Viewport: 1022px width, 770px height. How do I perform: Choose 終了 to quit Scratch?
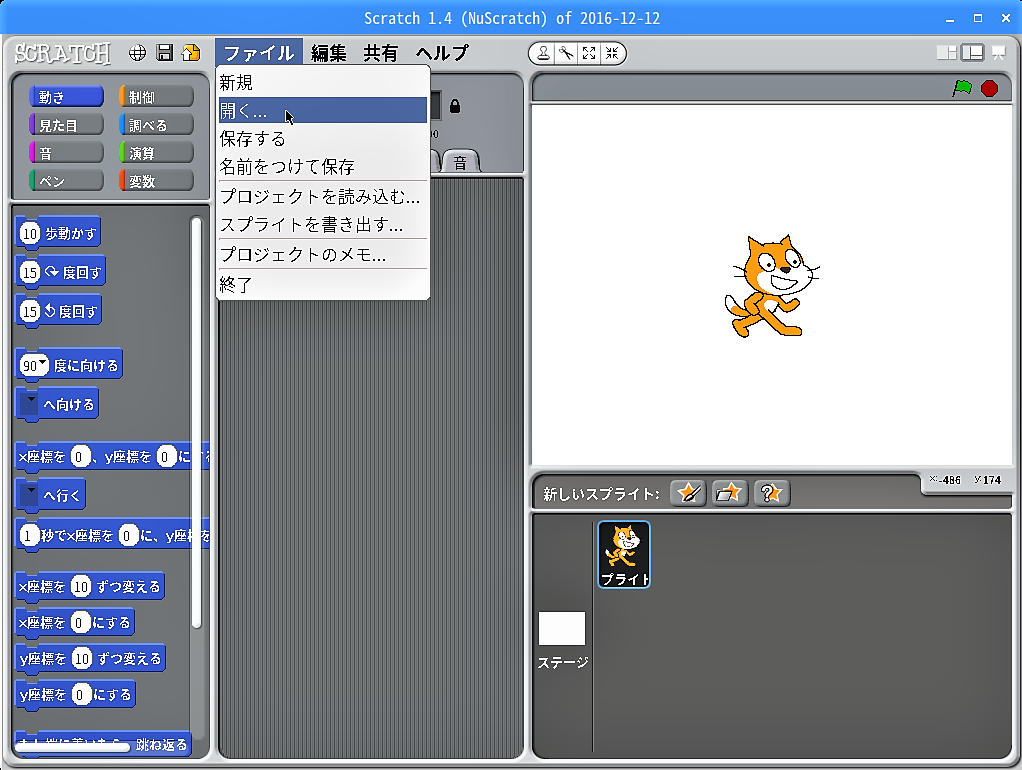[x=323, y=284]
